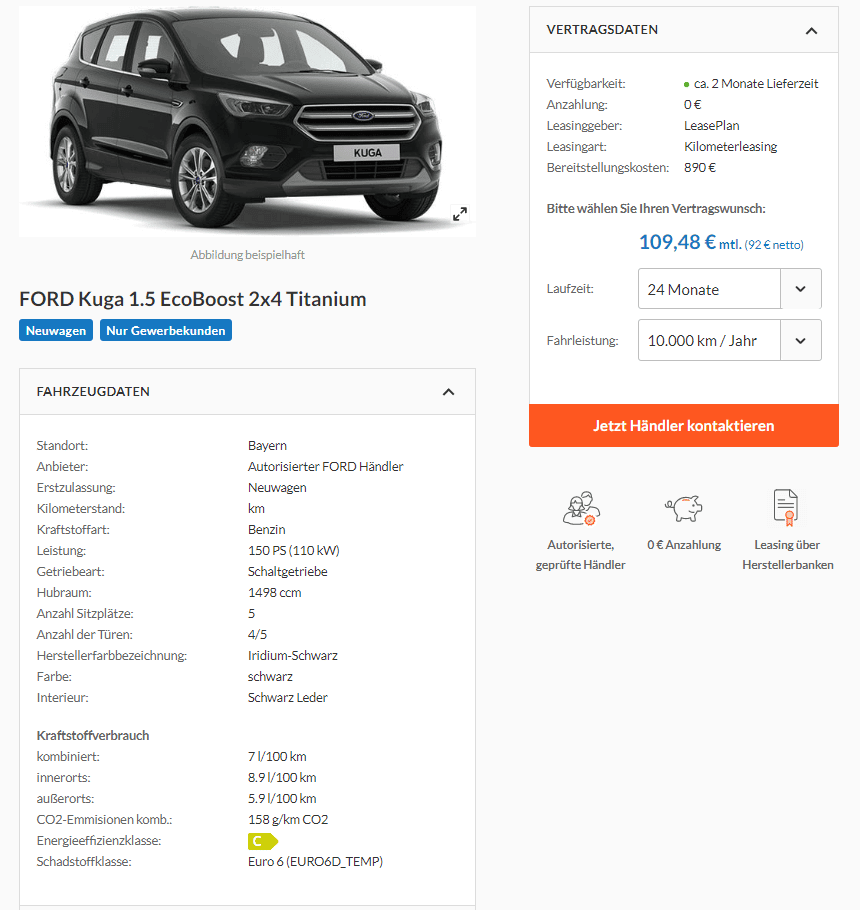Screen dimensions: 860x910
Task: Click the 109,48 € monthly price
Action: 677,242
